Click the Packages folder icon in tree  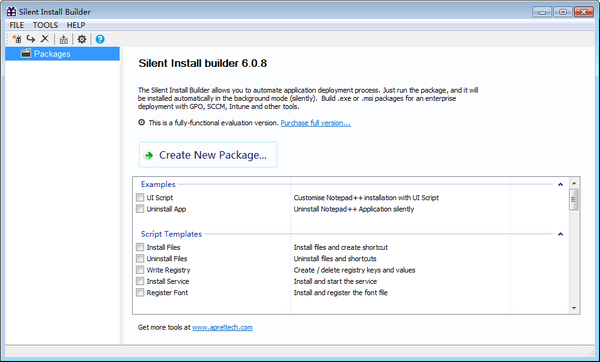[x=26, y=54]
